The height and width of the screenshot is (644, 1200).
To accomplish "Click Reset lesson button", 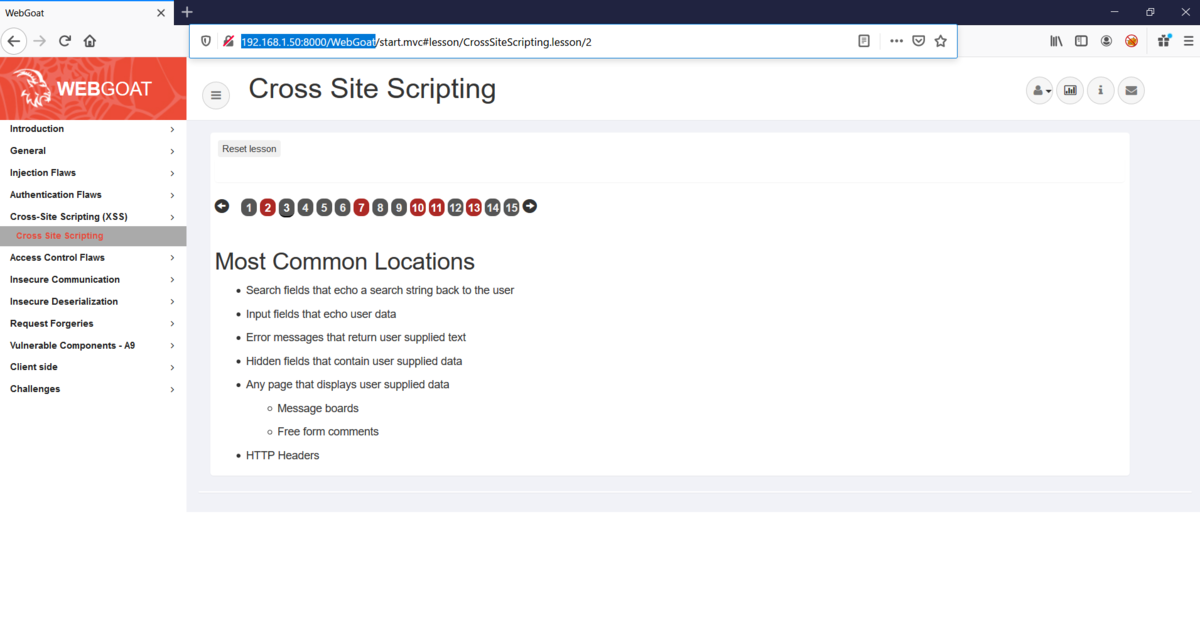I will tap(249, 149).
